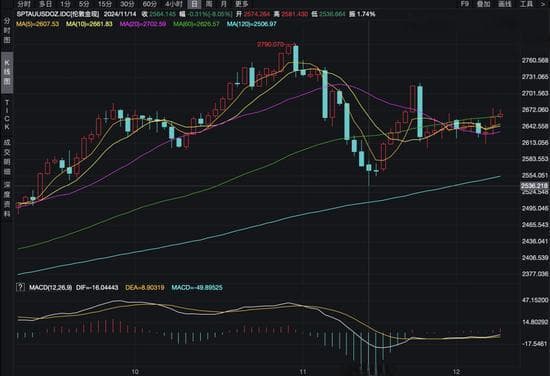Click the 振 1.74% amplitude value
The image size is (550, 376).
[362, 14]
